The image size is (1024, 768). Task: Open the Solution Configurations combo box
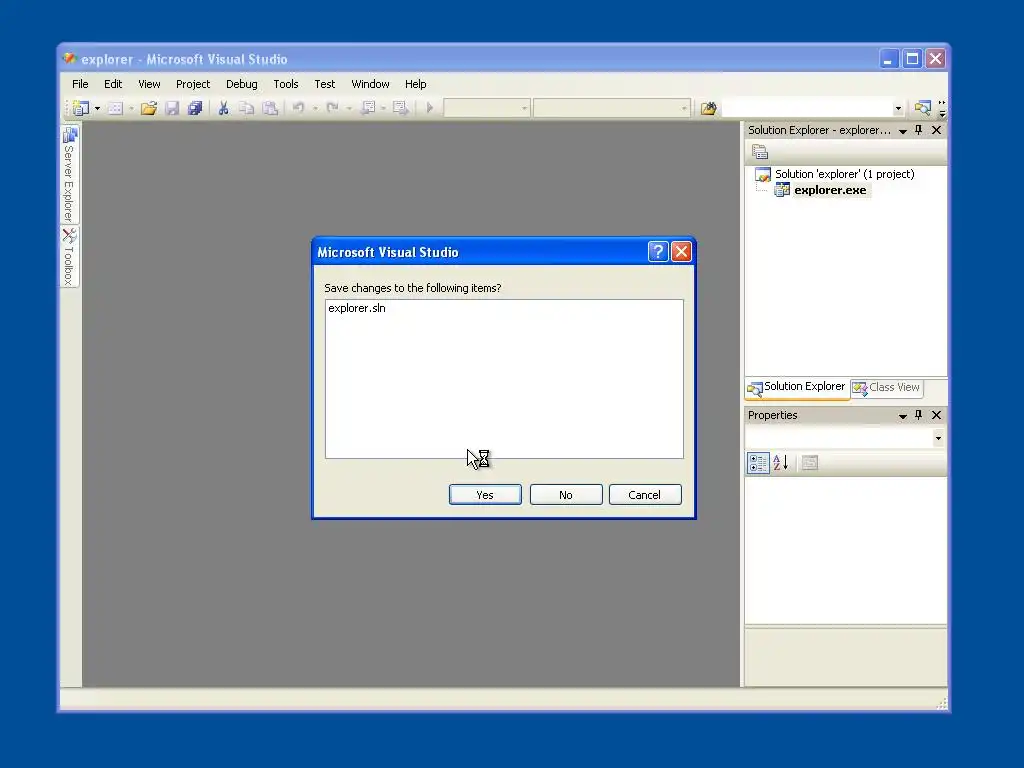point(487,108)
